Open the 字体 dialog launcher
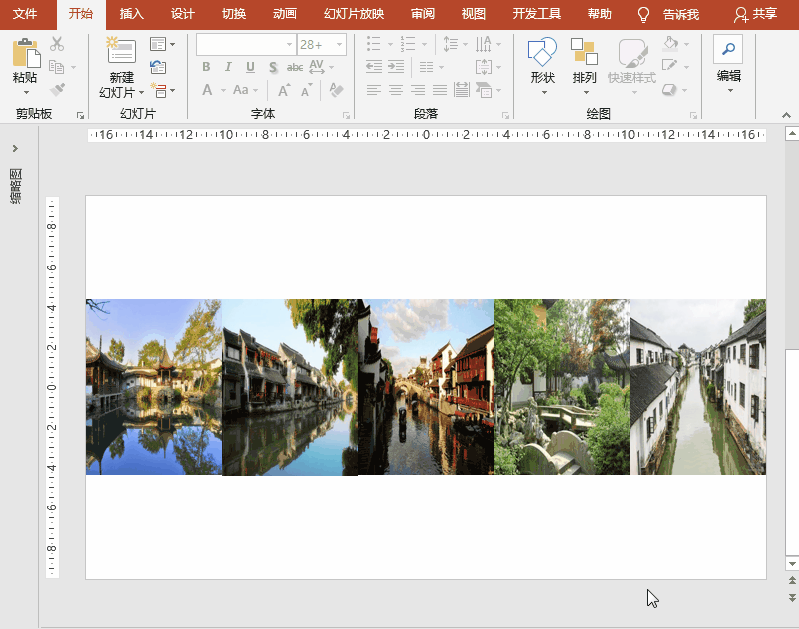 [347, 116]
